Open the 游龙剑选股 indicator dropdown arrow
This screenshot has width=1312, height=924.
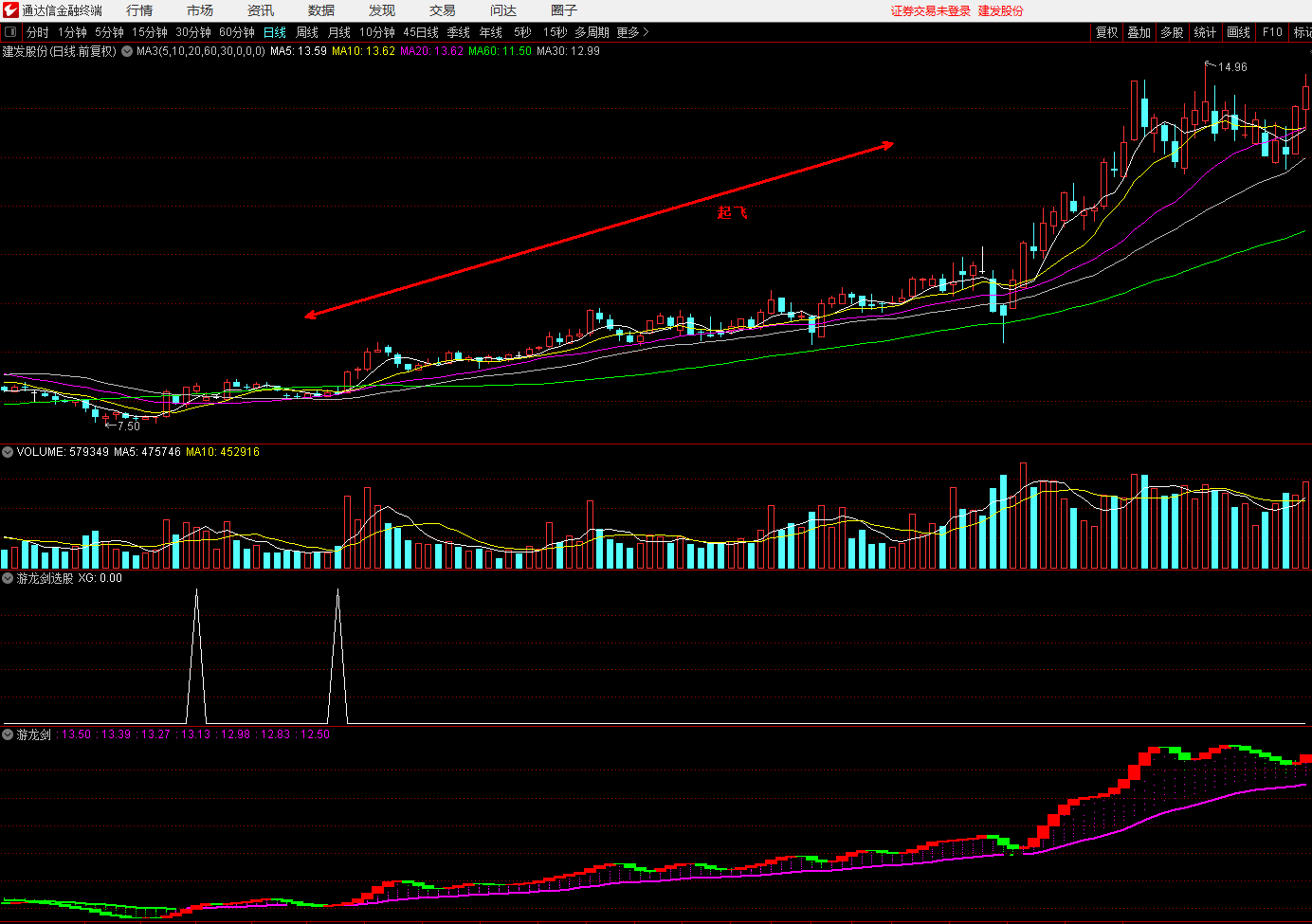pos(8,578)
